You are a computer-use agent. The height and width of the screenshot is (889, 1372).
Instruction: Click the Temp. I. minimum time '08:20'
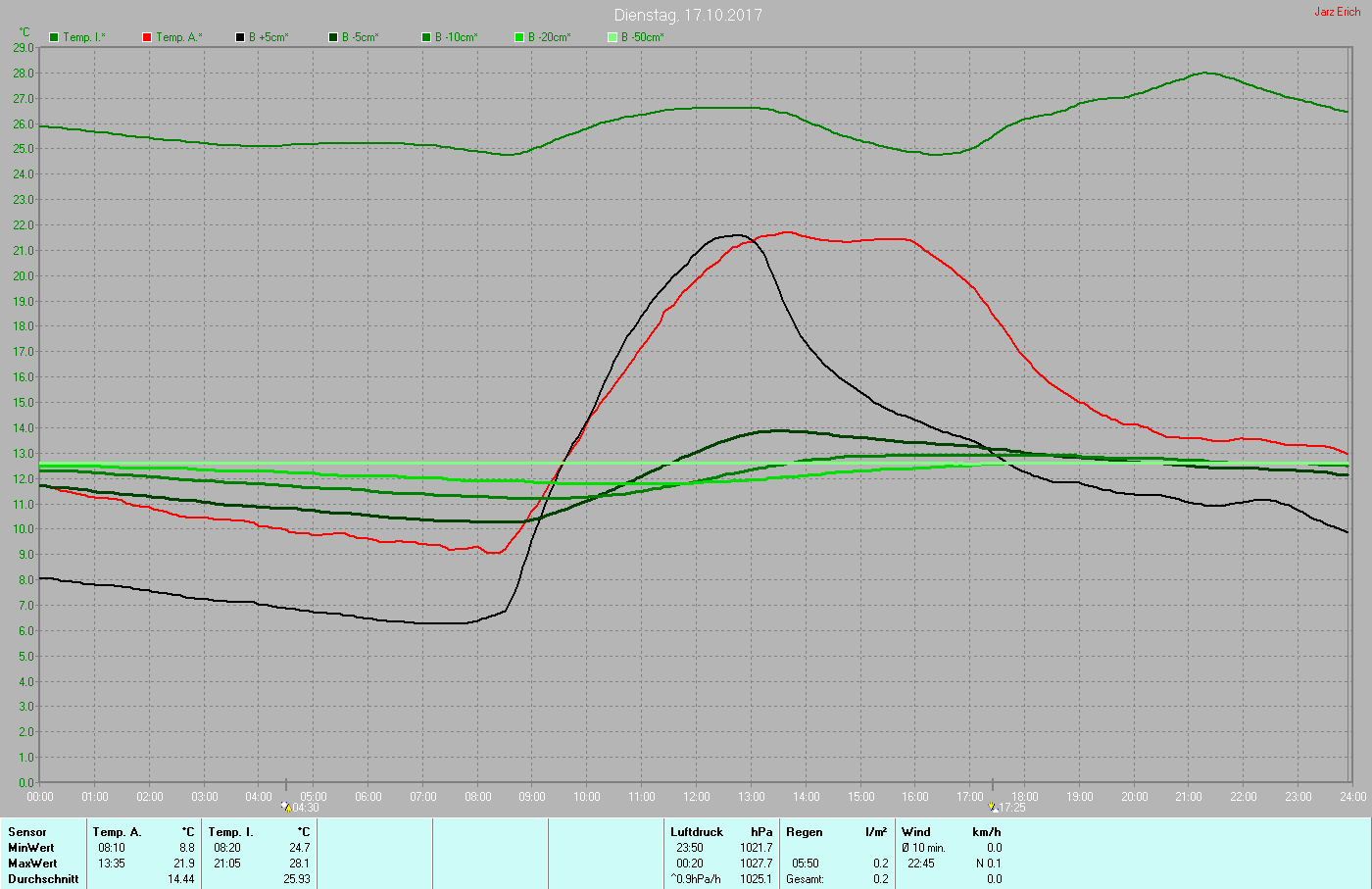click(227, 848)
